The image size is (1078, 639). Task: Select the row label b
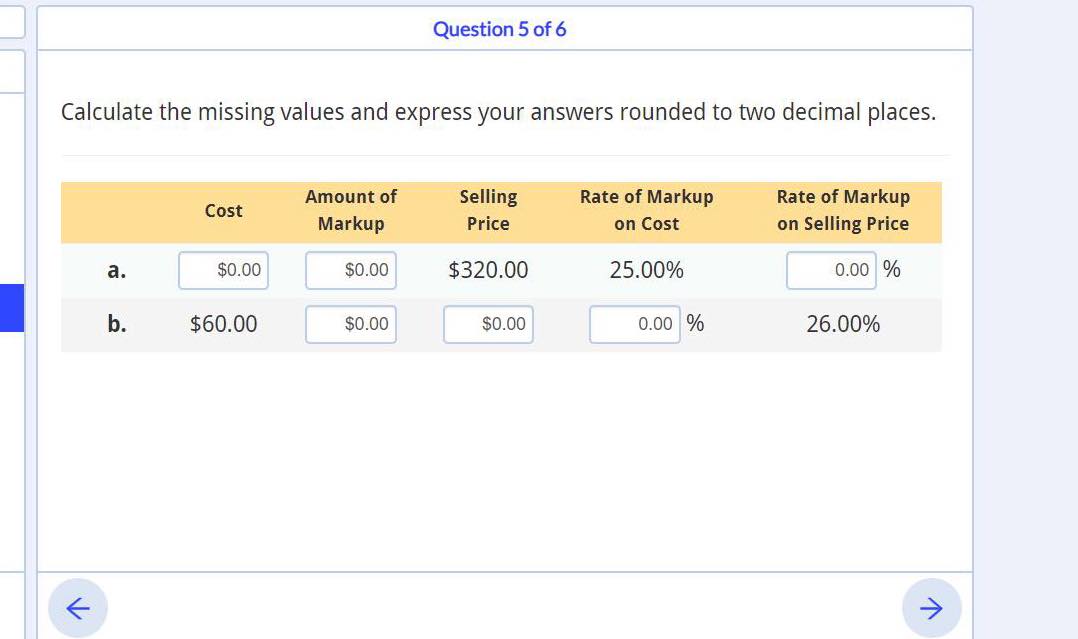click(x=116, y=323)
